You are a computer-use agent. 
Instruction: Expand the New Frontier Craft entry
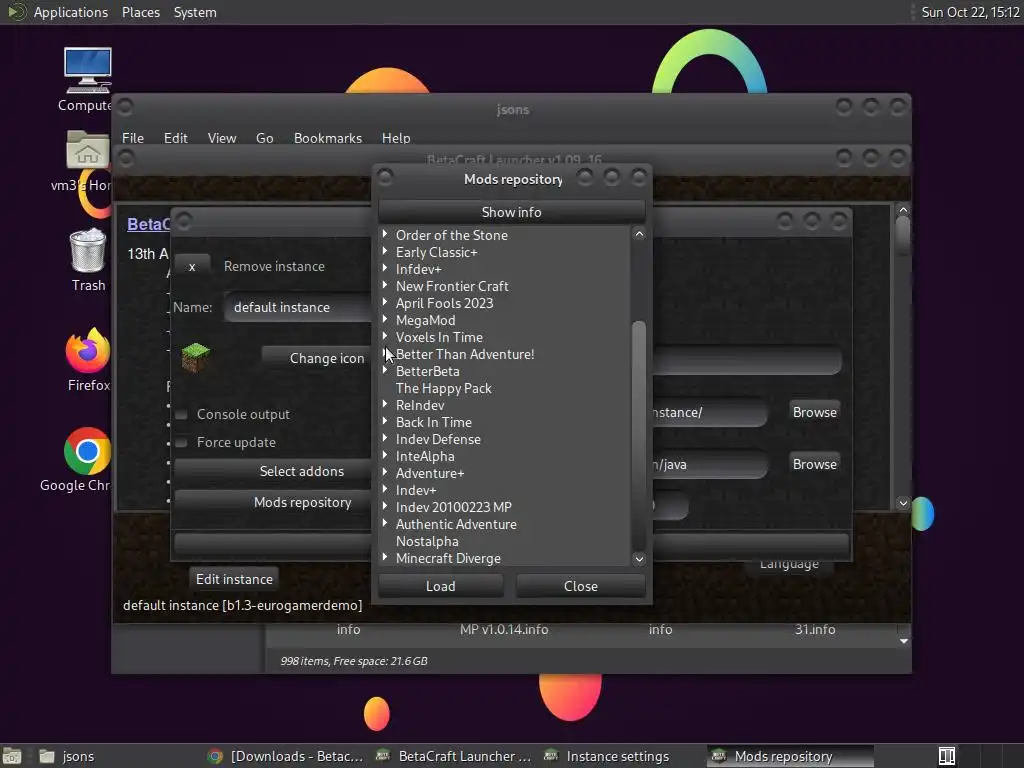[385, 285]
